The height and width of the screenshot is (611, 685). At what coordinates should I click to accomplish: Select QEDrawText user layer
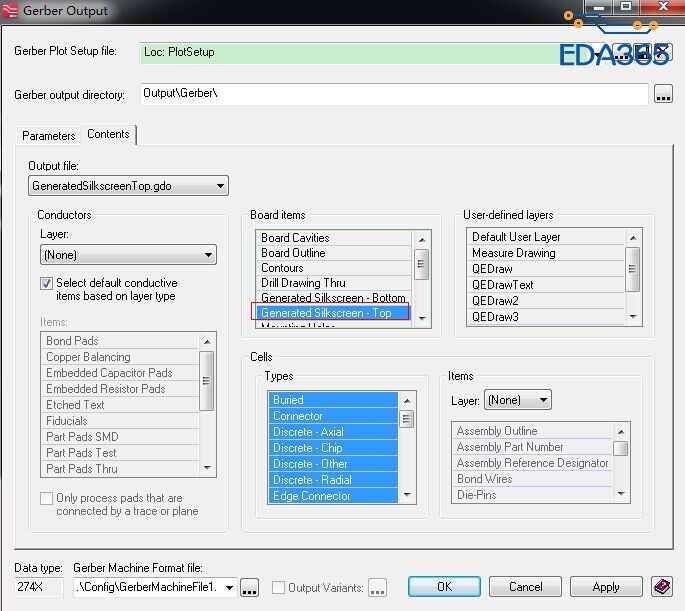546,285
